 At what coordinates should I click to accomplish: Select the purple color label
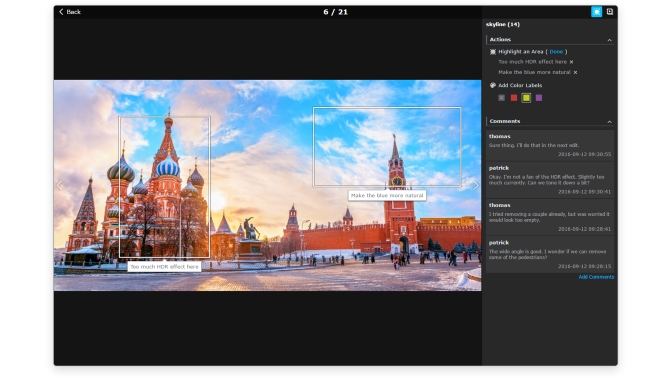tap(539, 98)
